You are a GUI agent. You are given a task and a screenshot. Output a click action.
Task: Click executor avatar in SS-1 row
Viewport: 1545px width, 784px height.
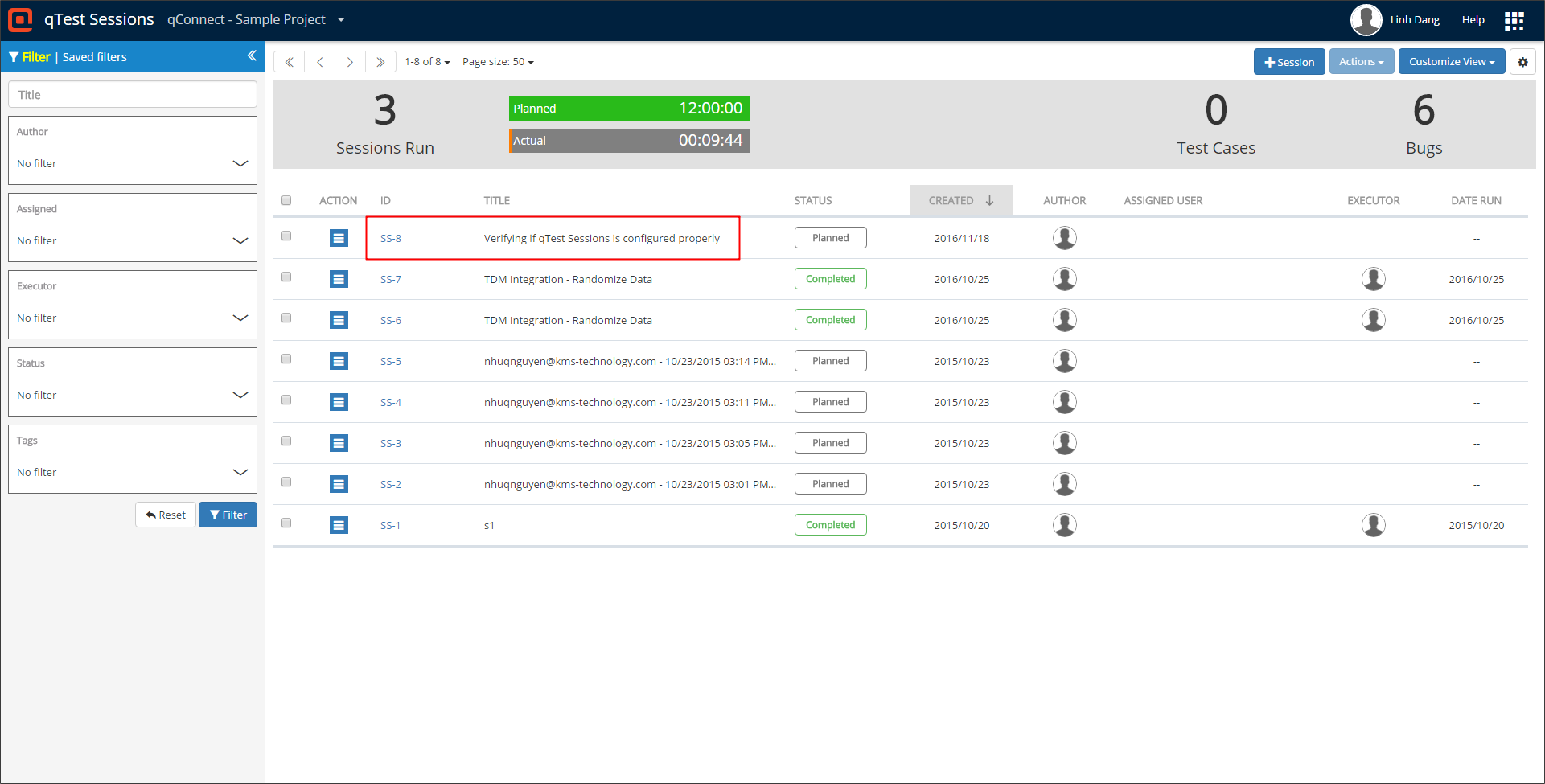(1374, 525)
